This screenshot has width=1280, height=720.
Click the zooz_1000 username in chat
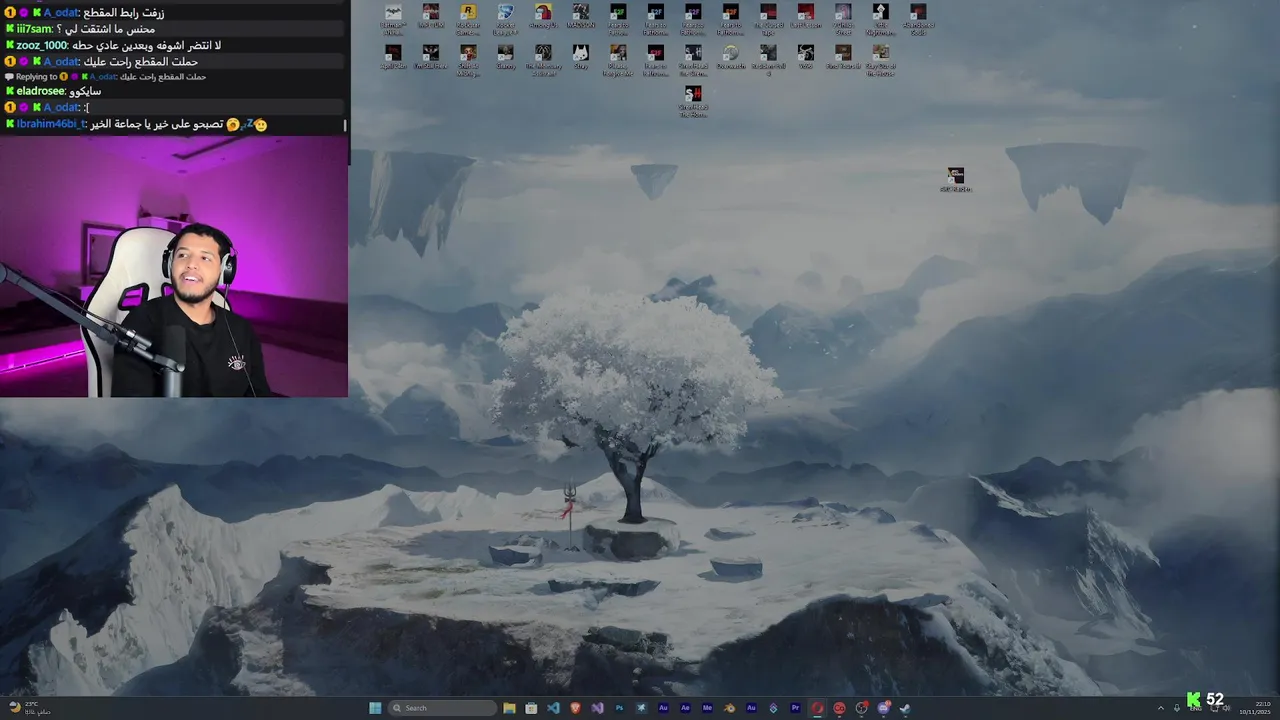click(42, 45)
